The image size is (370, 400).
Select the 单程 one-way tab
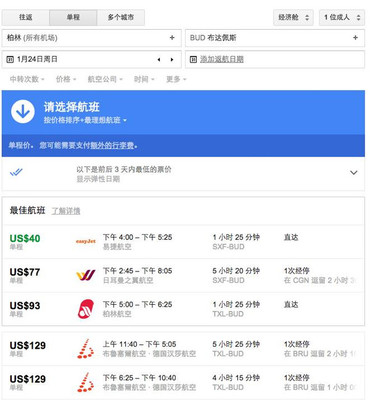tap(73, 17)
